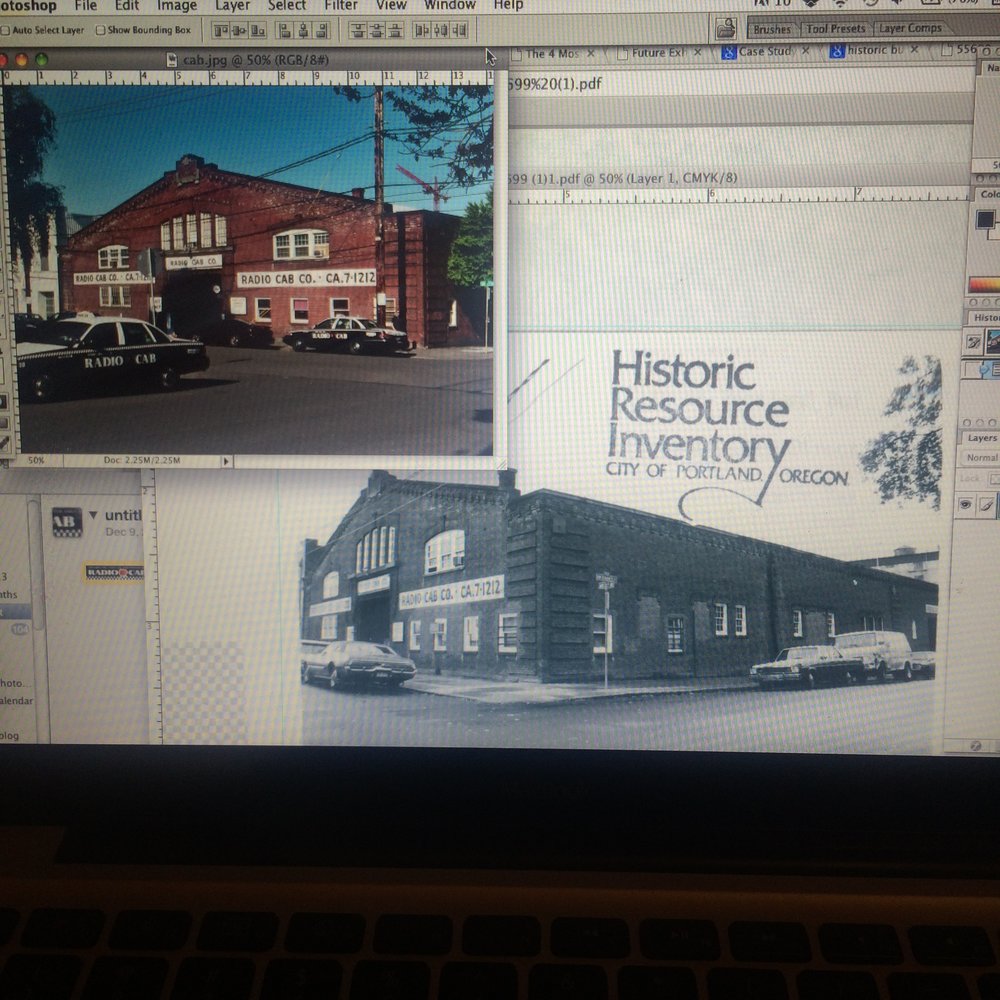Close the 'Future Exh' browser tab

click(x=697, y=52)
